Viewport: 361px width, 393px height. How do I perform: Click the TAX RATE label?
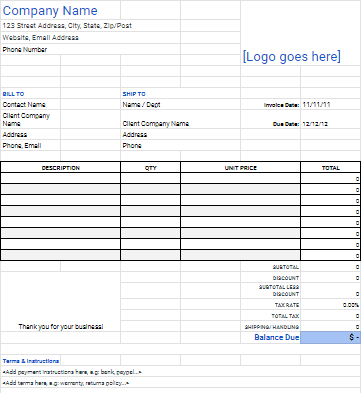coord(287,305)
